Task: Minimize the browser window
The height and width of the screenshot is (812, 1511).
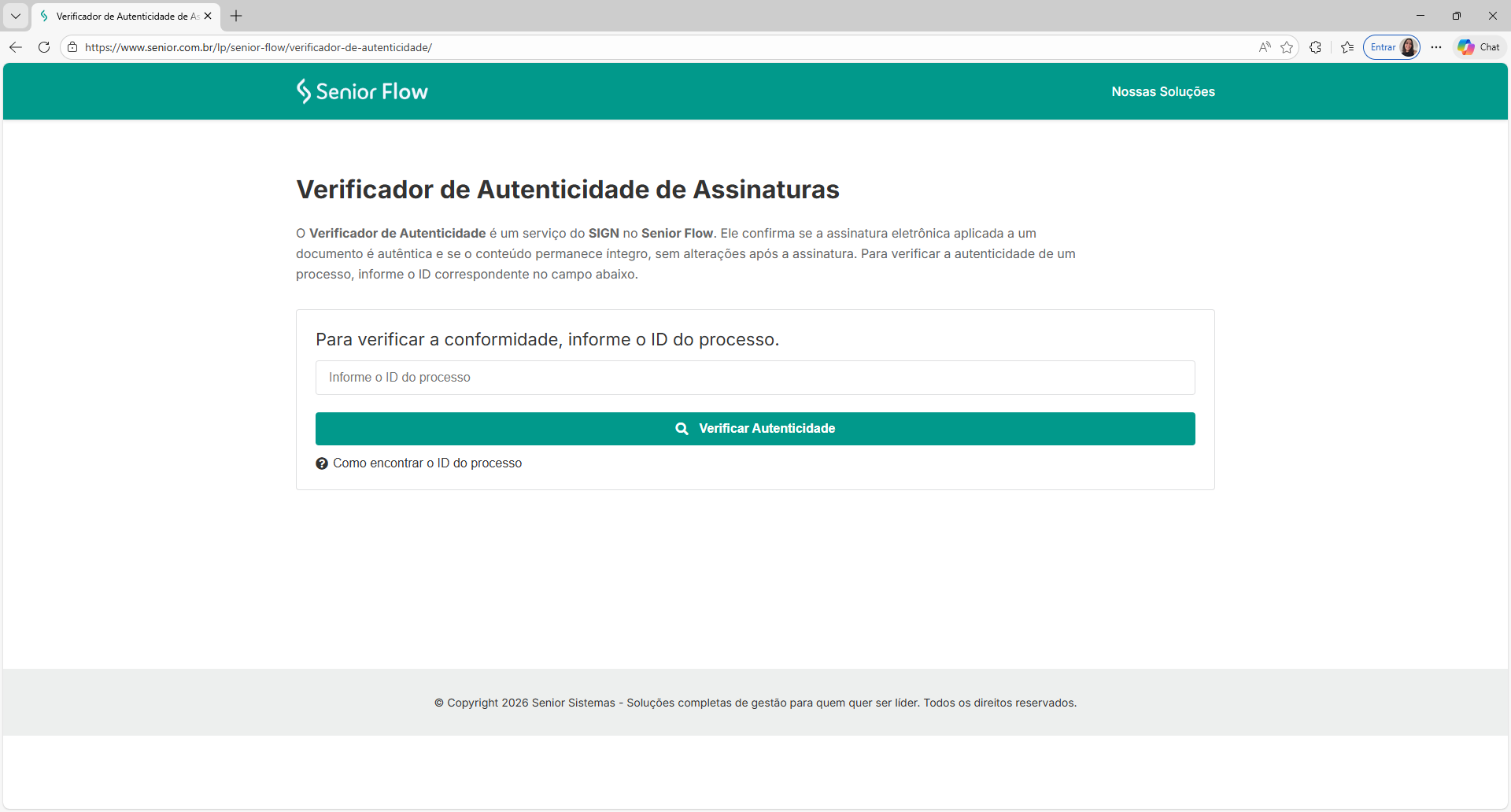Action: [1420, 16]
